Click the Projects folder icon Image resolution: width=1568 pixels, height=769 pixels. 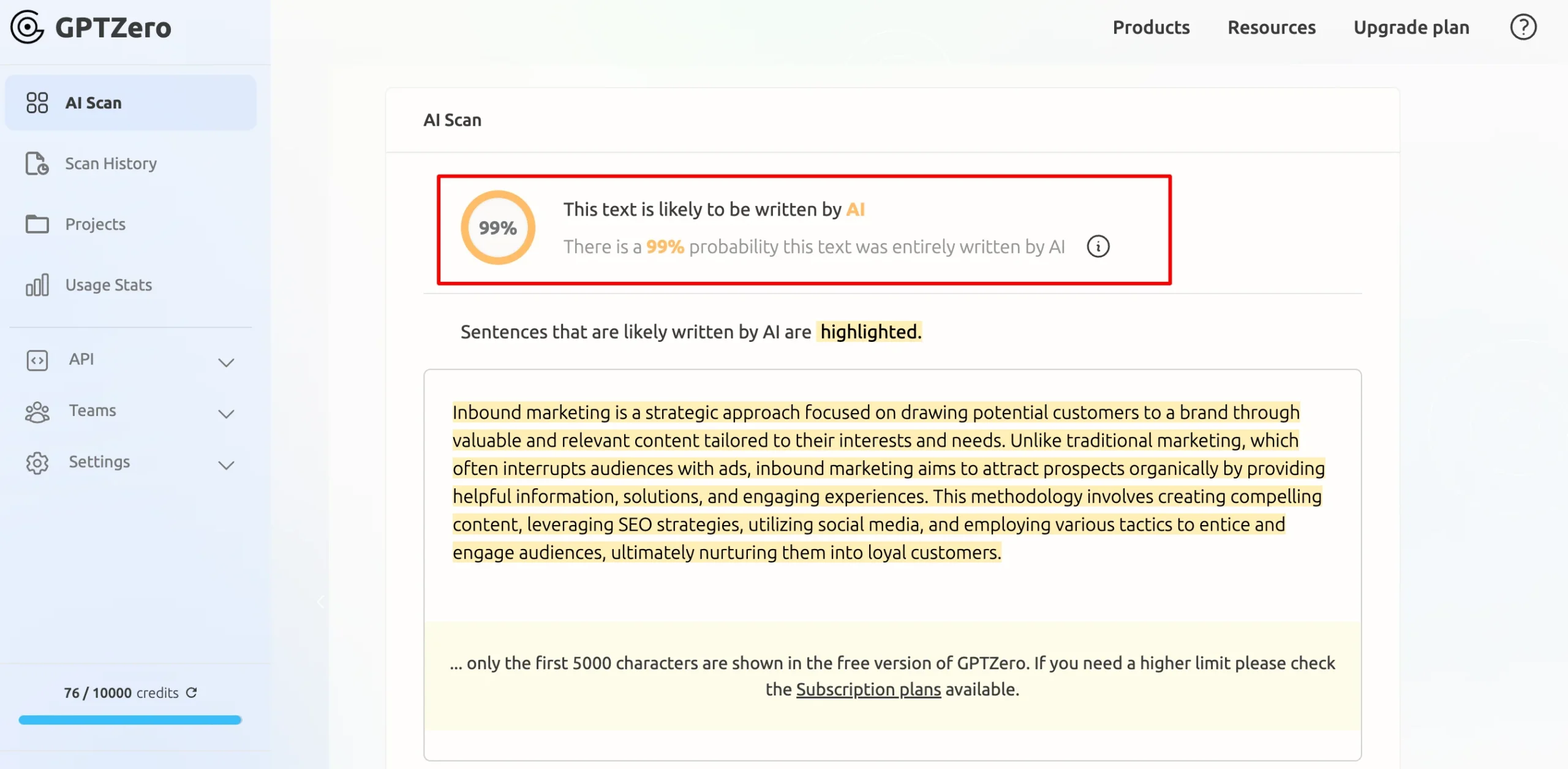tap(37, 224)
